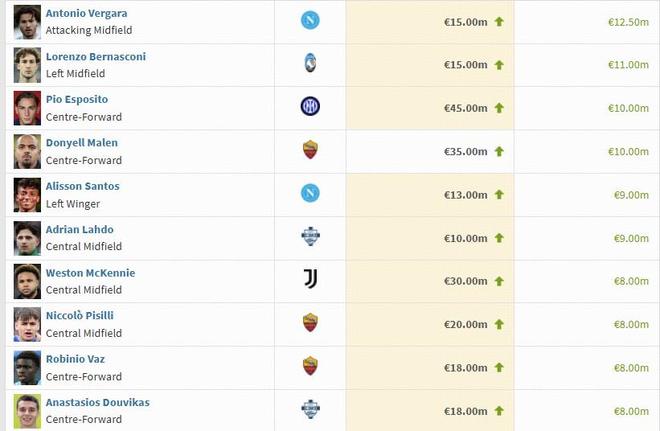This screenshot has height=431, width=660.
Task: Click Pio Esposito's €45.00m market value
Action: pyautogui.click(x=465, y=108)
